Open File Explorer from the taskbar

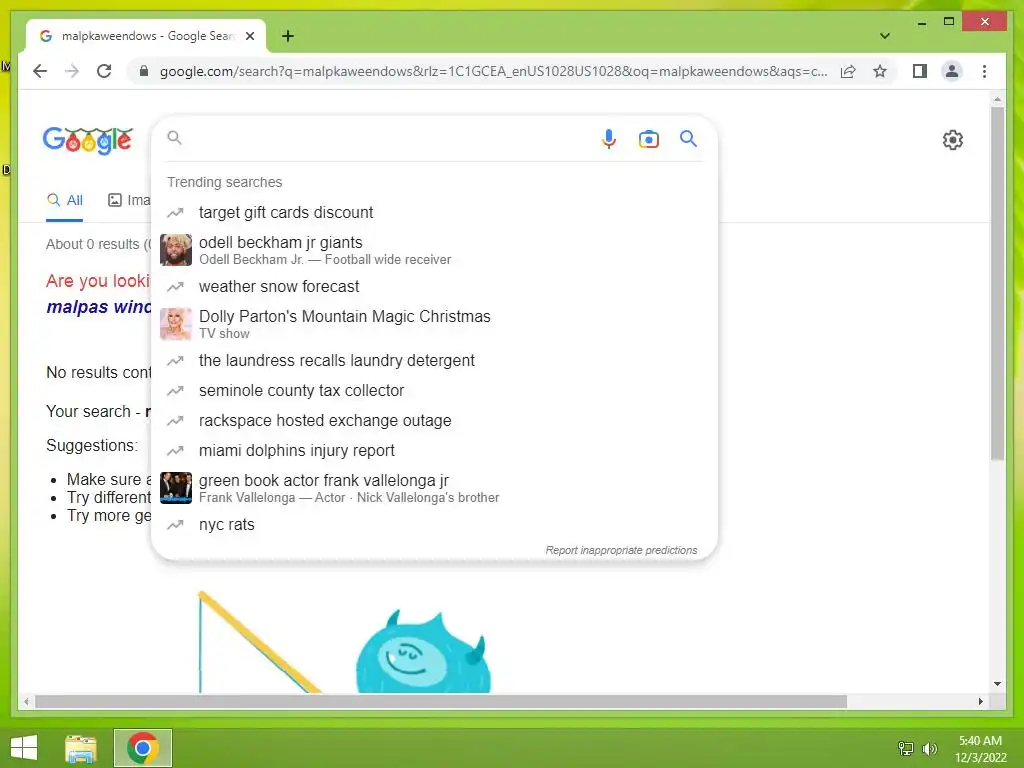click(x=81, y=748)
